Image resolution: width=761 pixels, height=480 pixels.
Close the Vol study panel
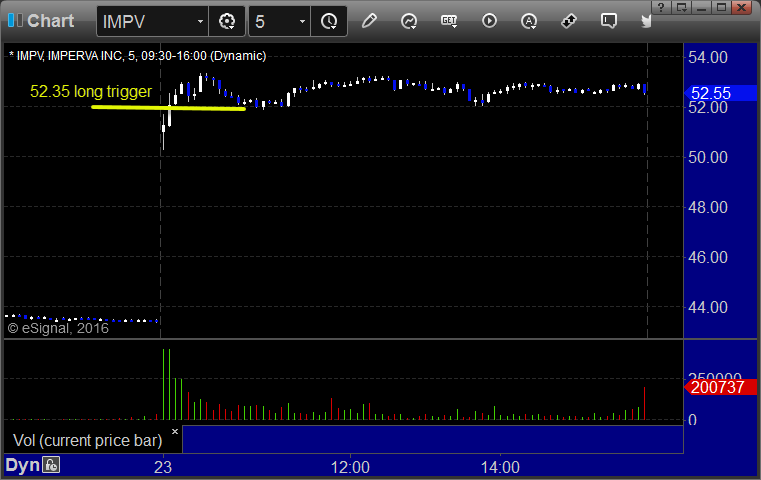point(175,431)
